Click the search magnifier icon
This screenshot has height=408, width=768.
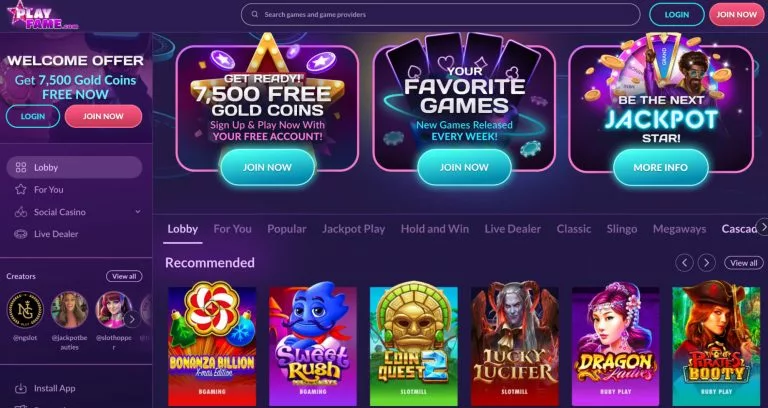pyautogui.click(x=255, y=15)
